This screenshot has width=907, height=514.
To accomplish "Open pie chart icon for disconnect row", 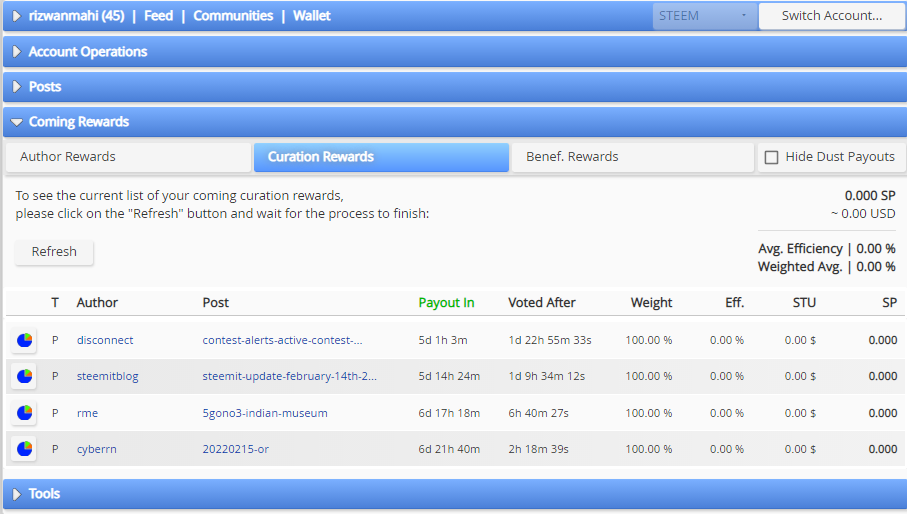I will point(24,340).
